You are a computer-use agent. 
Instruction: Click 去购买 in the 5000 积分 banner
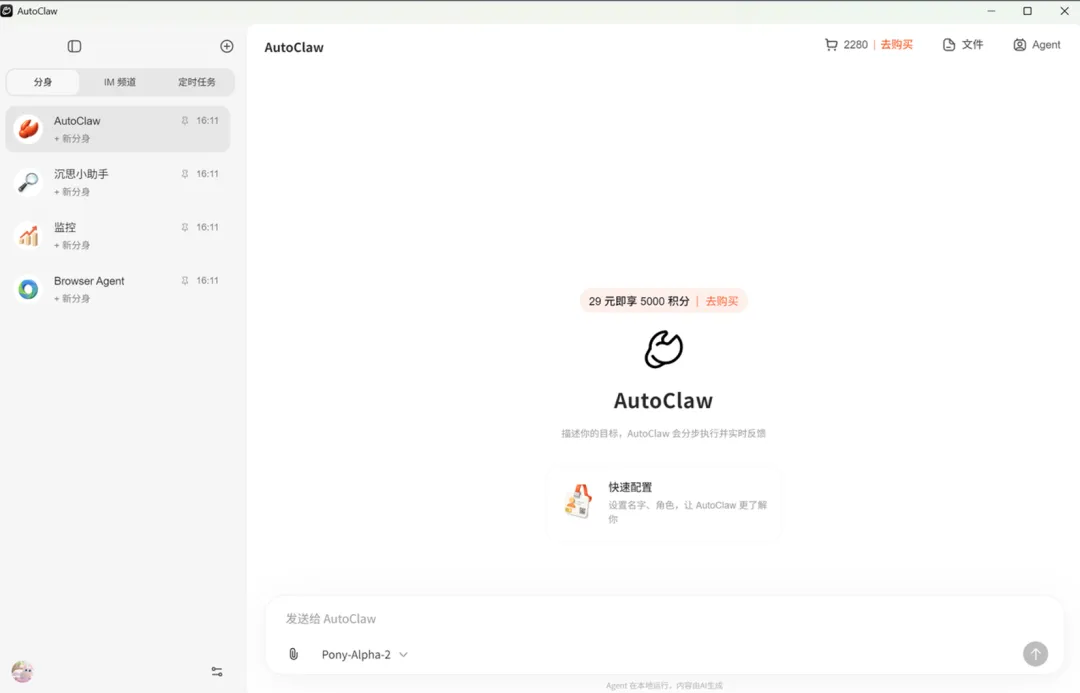[722, 301]
